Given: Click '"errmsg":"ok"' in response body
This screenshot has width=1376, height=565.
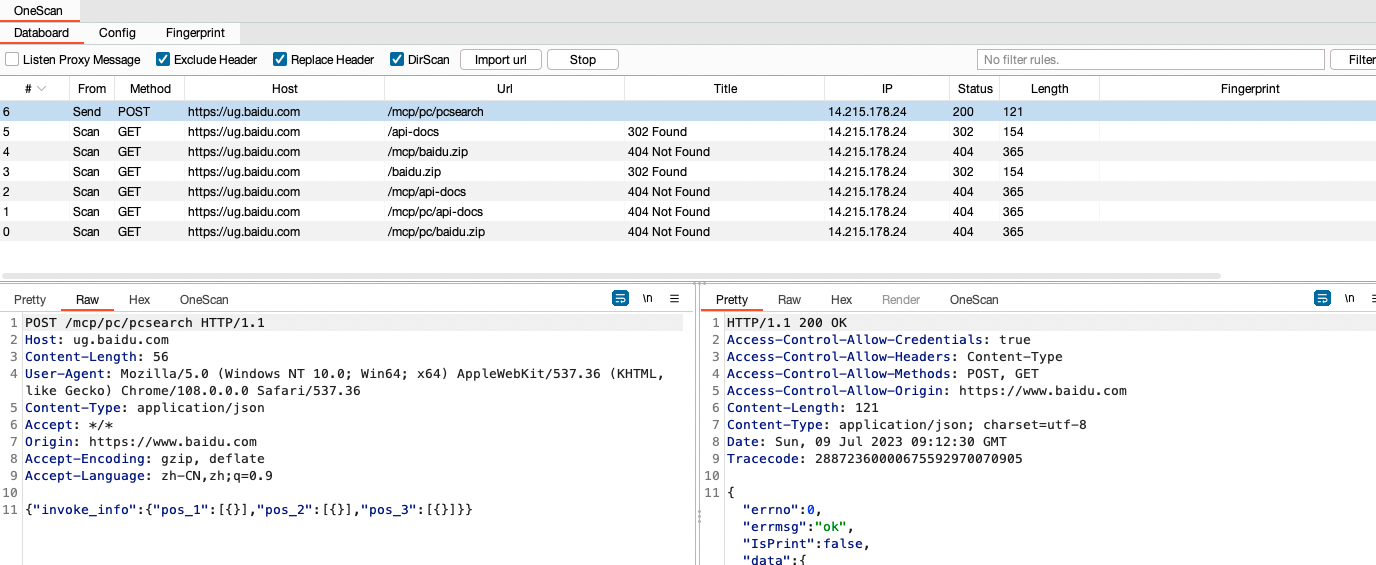Looking at the screenshot, I should point(798,527).
